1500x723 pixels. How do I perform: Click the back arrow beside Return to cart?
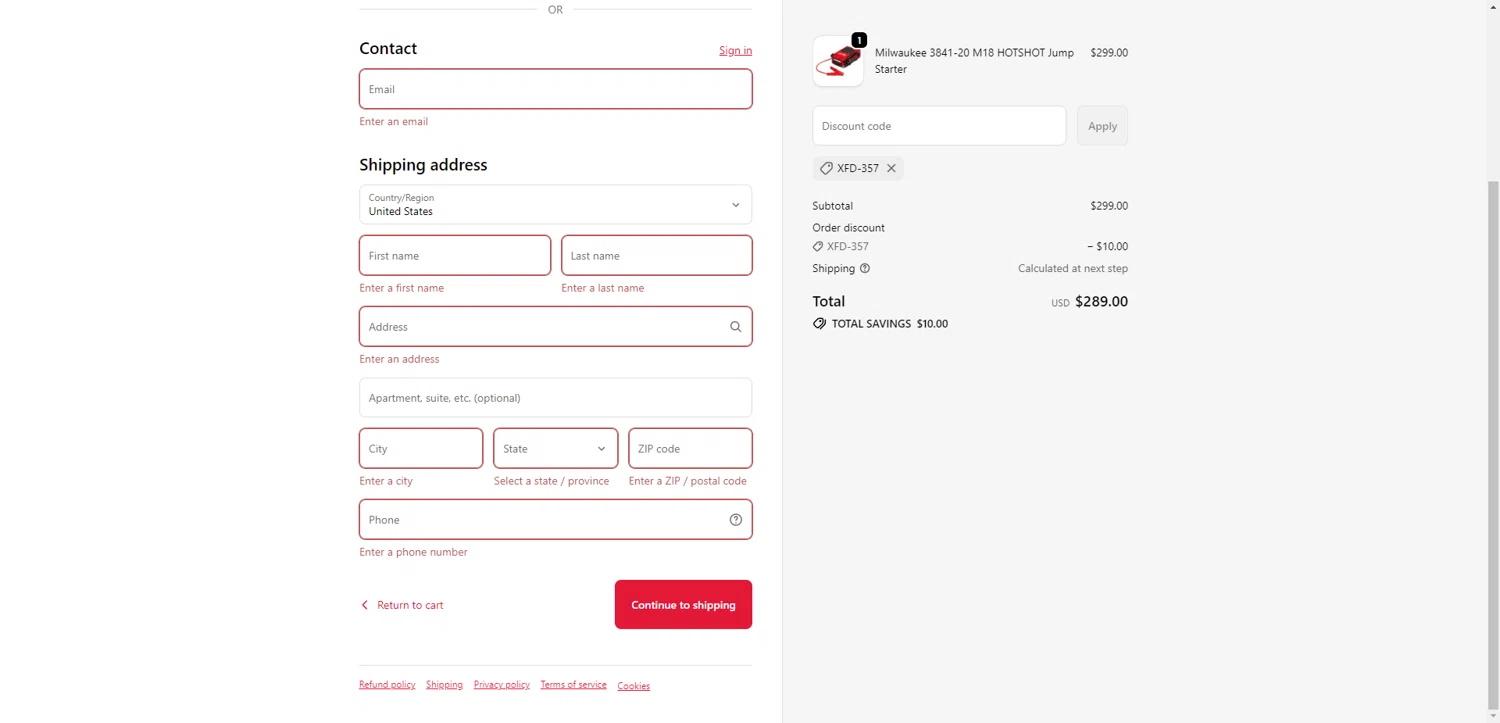(x=365, y=605)
